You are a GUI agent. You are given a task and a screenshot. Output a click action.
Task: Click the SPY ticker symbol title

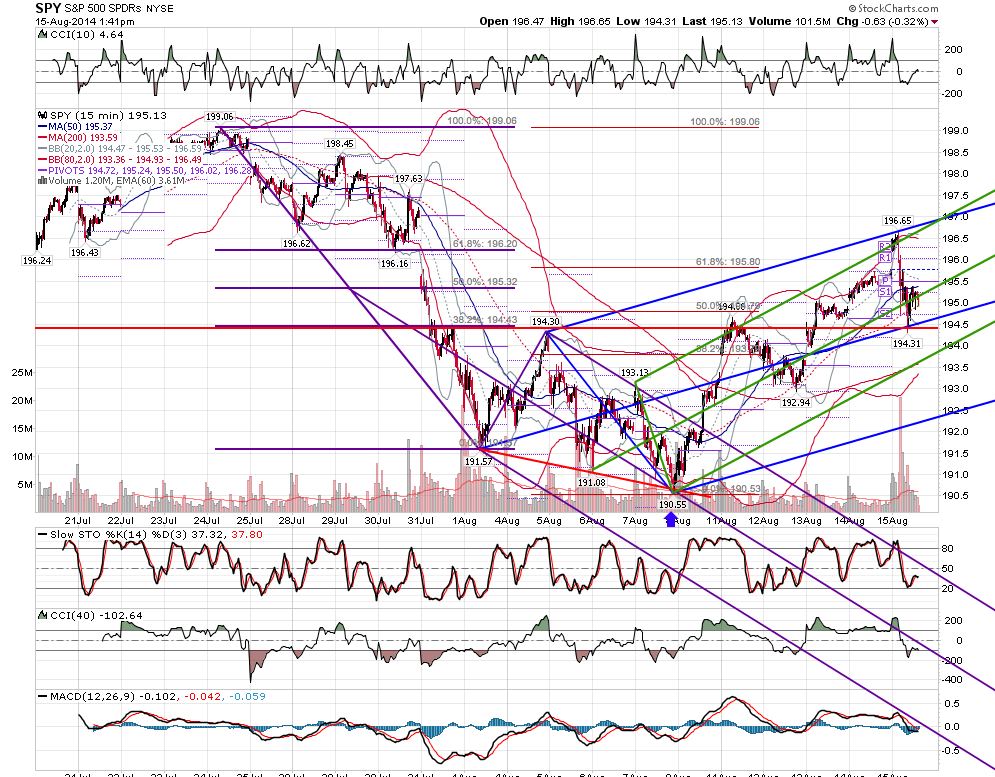[48, 8]
